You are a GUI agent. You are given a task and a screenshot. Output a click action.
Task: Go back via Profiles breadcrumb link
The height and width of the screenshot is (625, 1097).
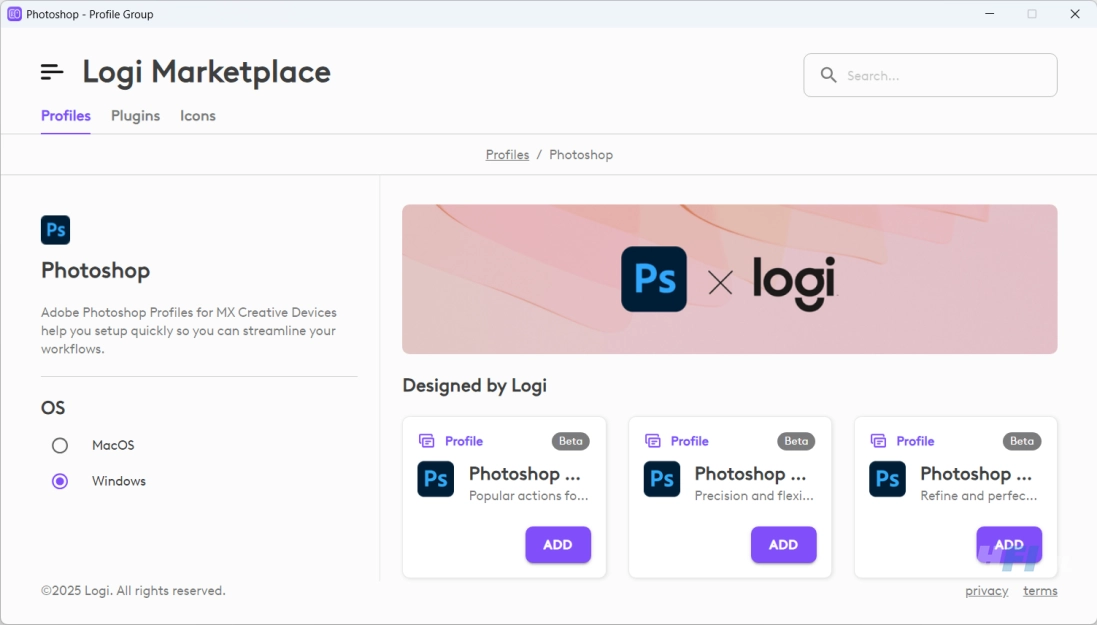507,155
